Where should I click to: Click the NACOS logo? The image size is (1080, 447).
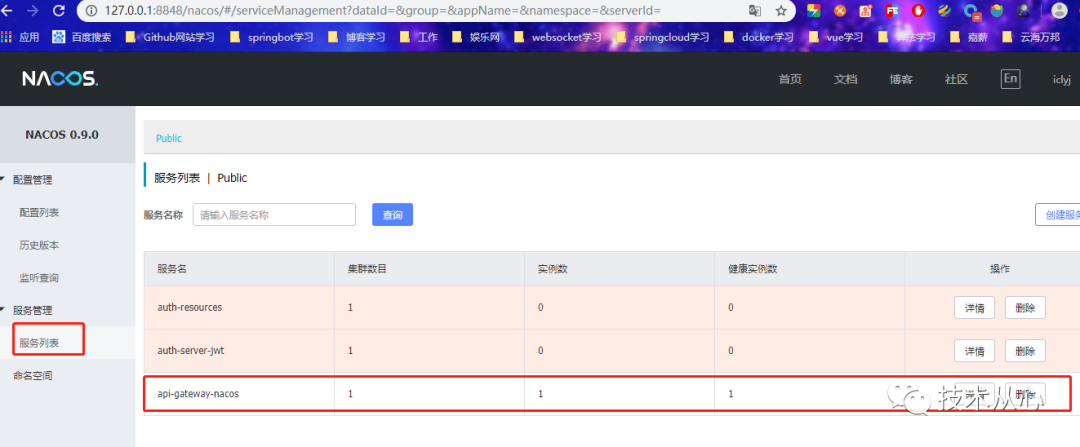tap(60, 79)
